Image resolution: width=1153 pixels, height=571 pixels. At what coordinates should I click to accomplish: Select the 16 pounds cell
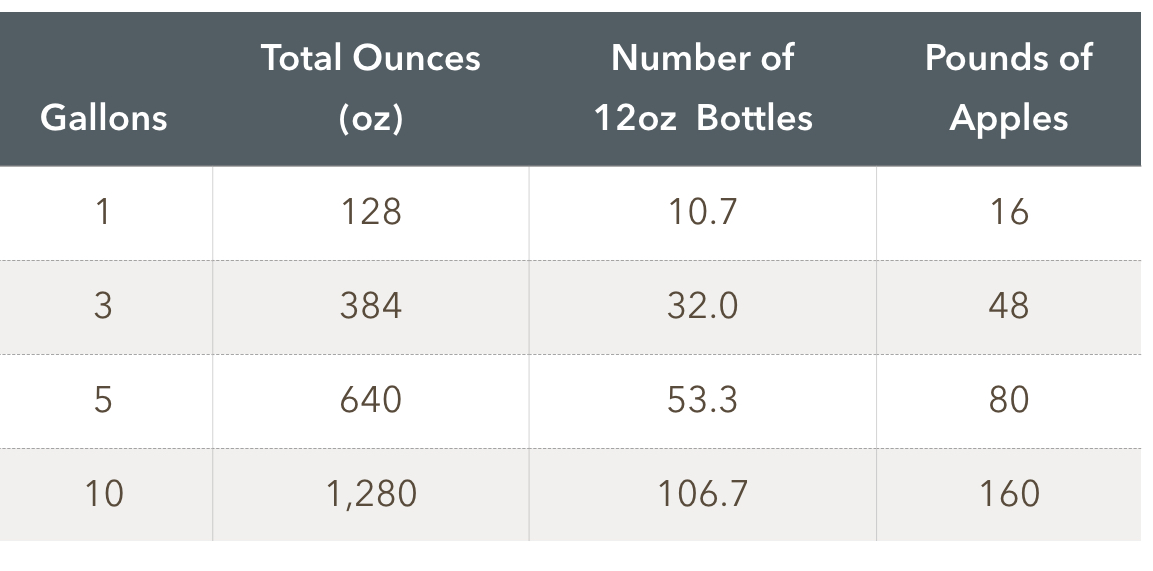[x=1008, y=212]
